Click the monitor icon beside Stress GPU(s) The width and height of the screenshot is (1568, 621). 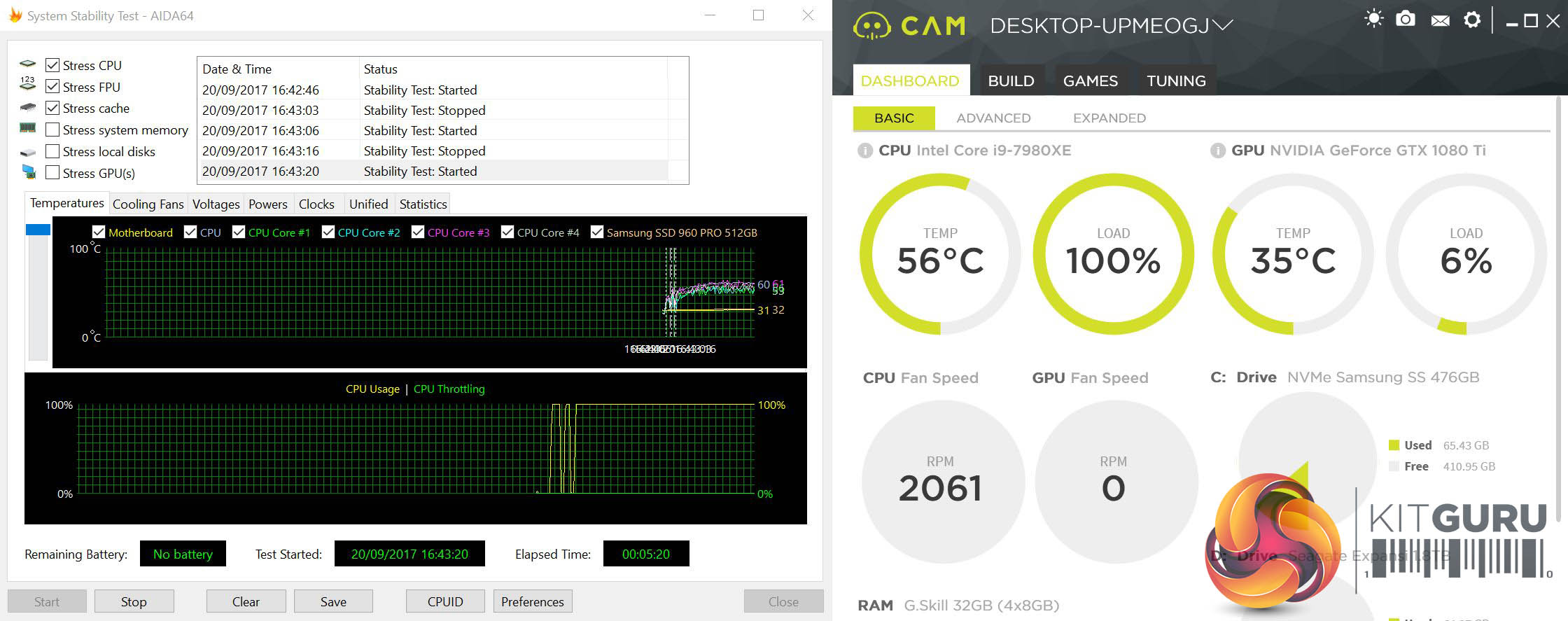coord(28,172)
